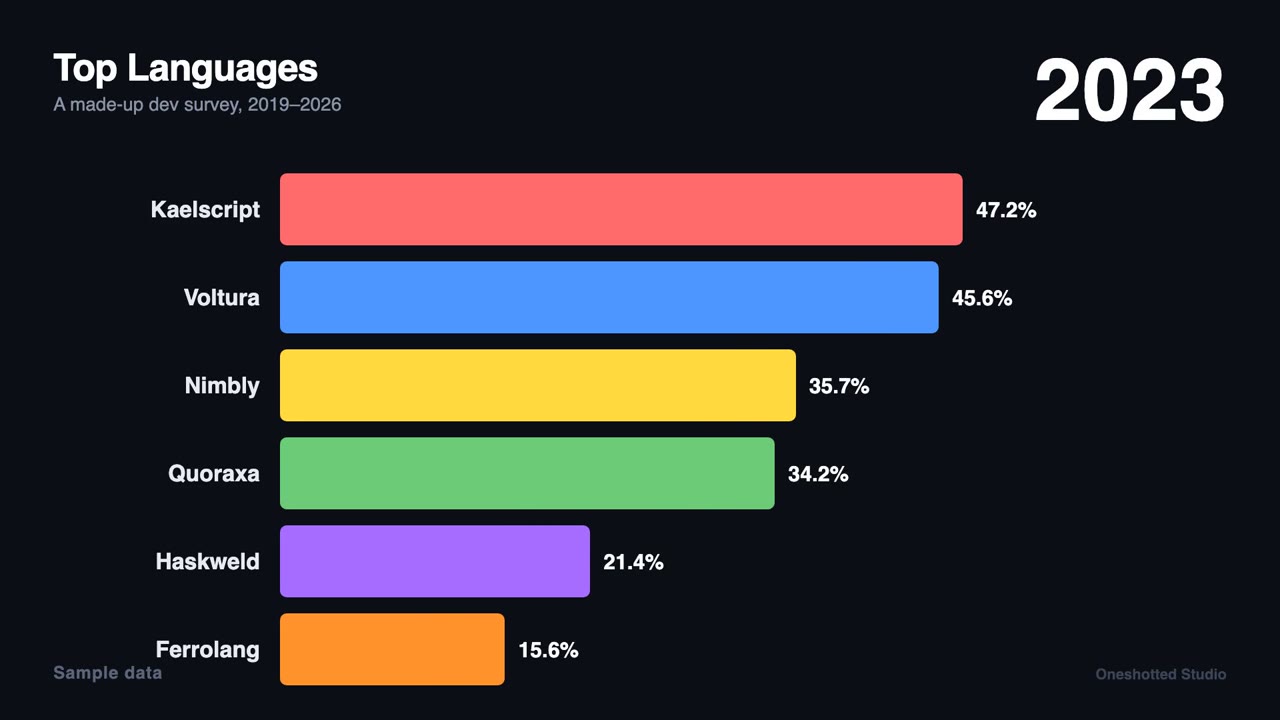The image size is (1280, 720).
Task: Select the Nimbly label text
Action: tap(222, 386)
